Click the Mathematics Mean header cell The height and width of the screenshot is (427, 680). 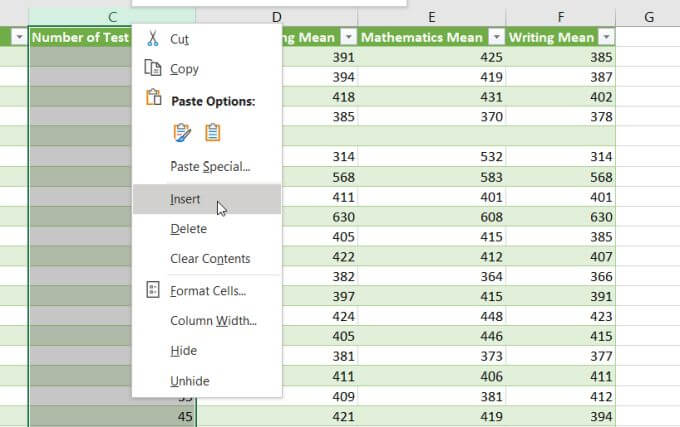click(432, 37)
